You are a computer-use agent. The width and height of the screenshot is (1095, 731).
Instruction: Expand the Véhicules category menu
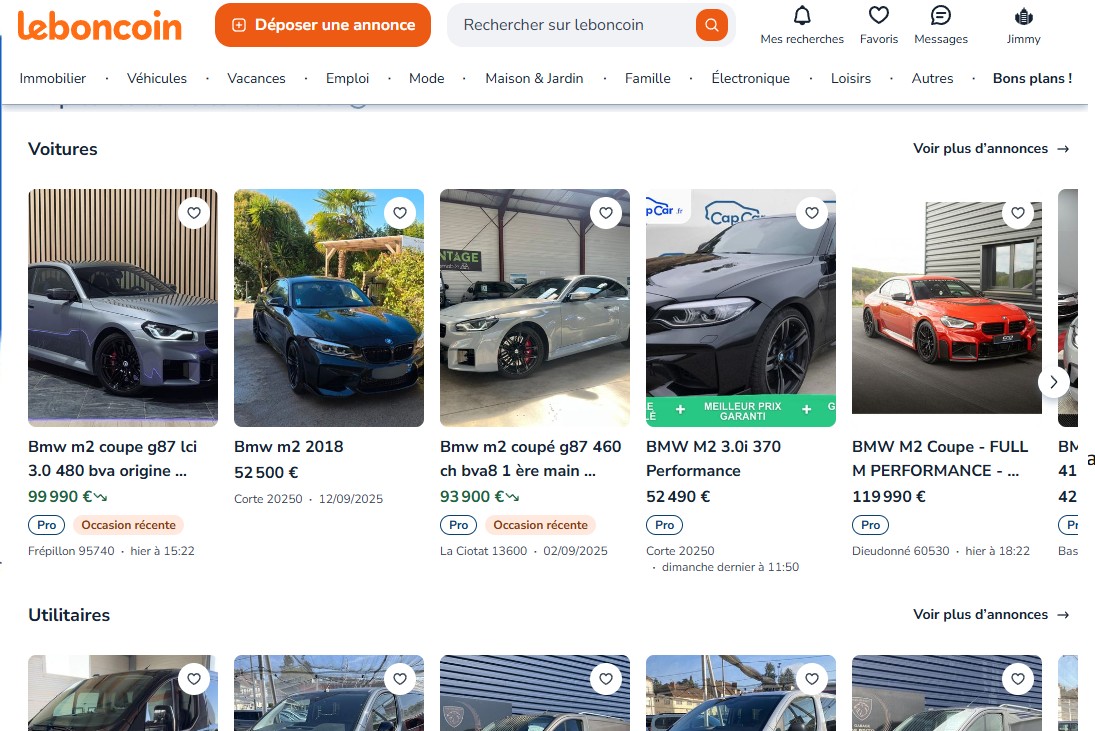157,78
